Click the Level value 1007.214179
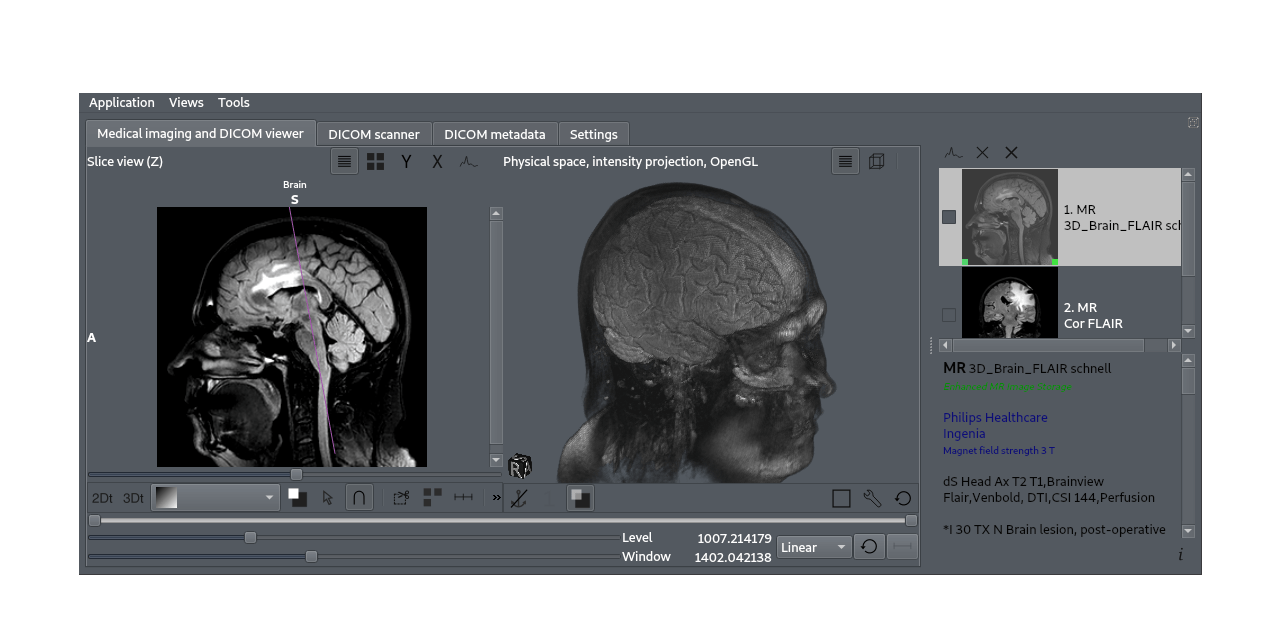 pyautogui.click(x=734, y=538)
